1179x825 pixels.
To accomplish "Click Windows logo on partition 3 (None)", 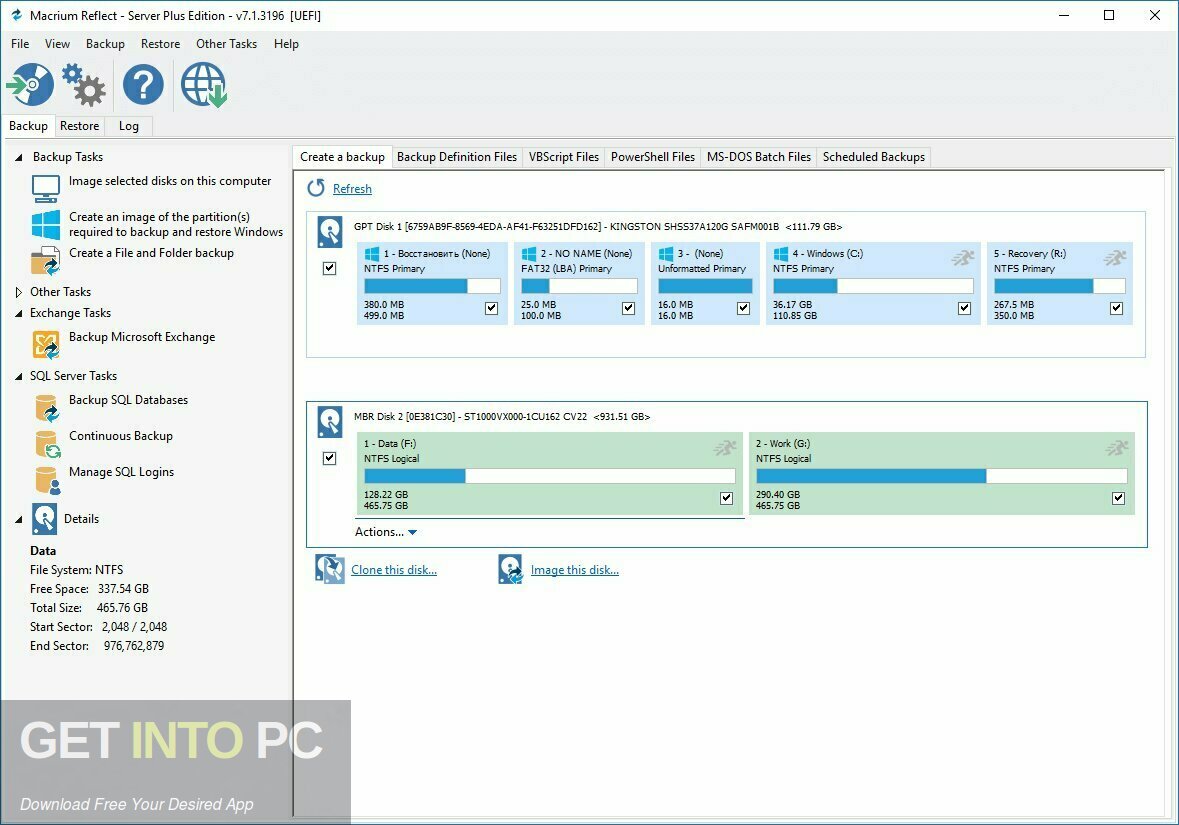I will (666, 254).
